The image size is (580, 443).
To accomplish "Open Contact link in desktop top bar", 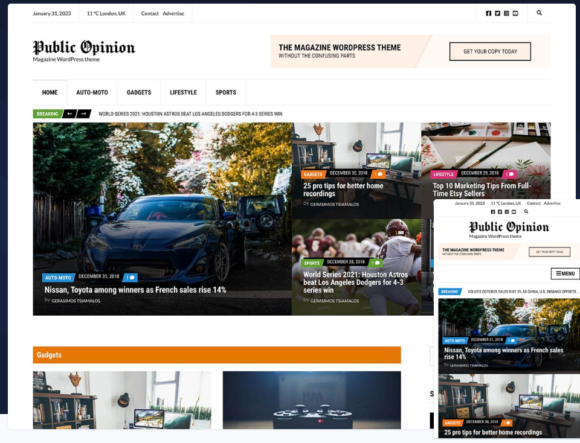I will (149, 13).
